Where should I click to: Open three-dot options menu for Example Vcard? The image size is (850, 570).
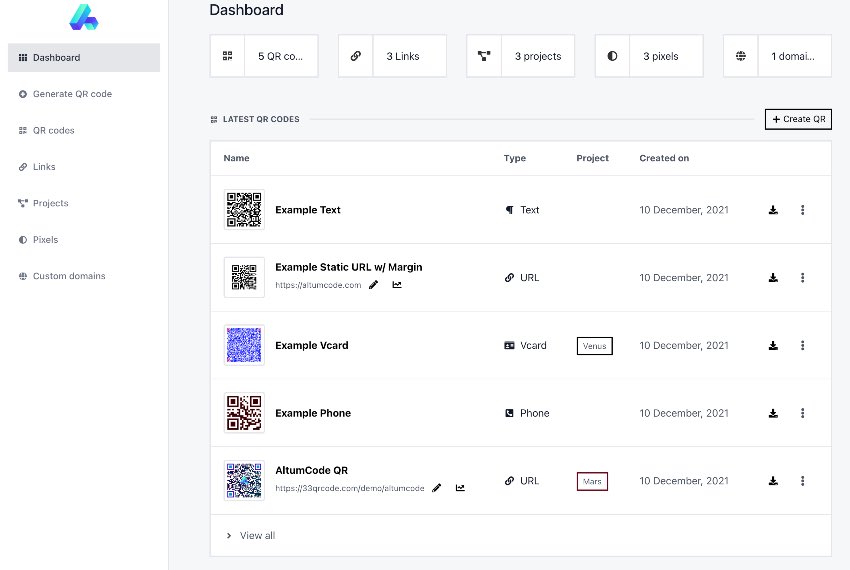(x=803, y=346)
